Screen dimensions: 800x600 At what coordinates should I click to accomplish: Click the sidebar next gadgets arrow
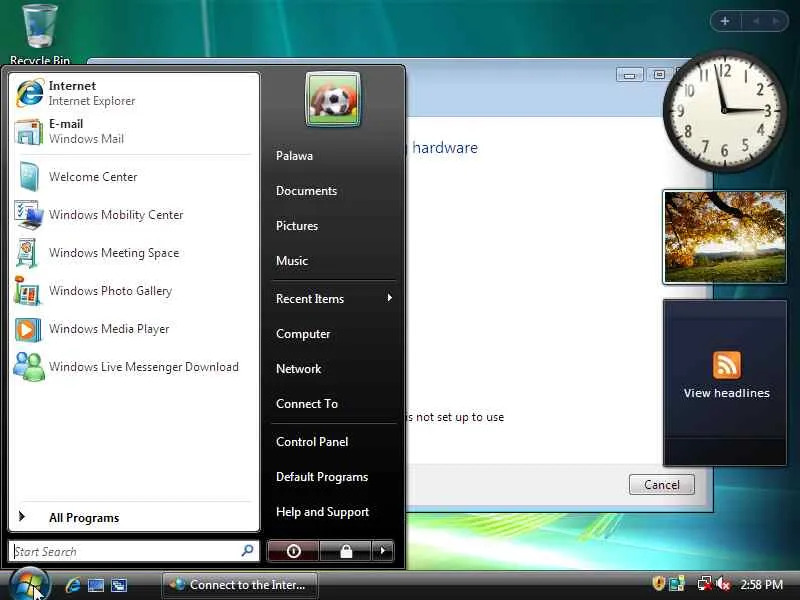click(x=776, y=21)
